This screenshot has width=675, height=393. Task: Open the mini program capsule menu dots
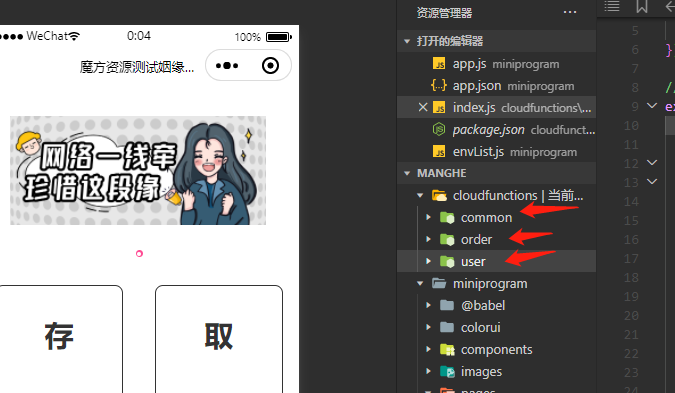click(227, 66)
